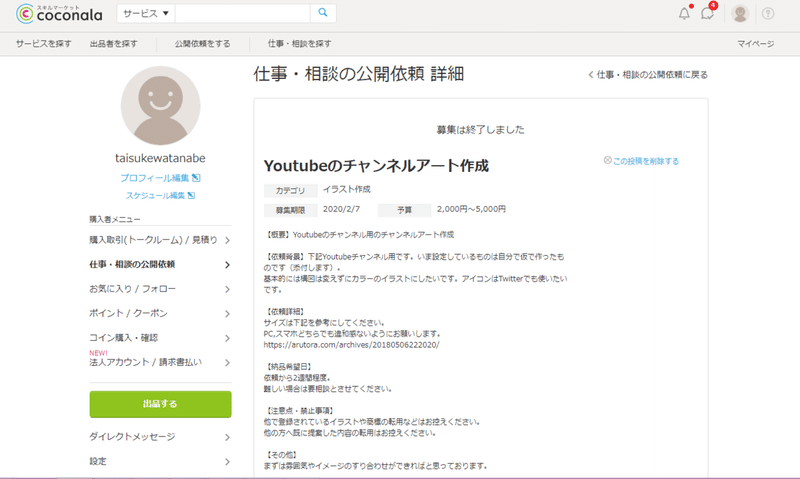Screen dimensions: 800x479
Task: Open プロフィール編集 link
Action: point(155,178)
